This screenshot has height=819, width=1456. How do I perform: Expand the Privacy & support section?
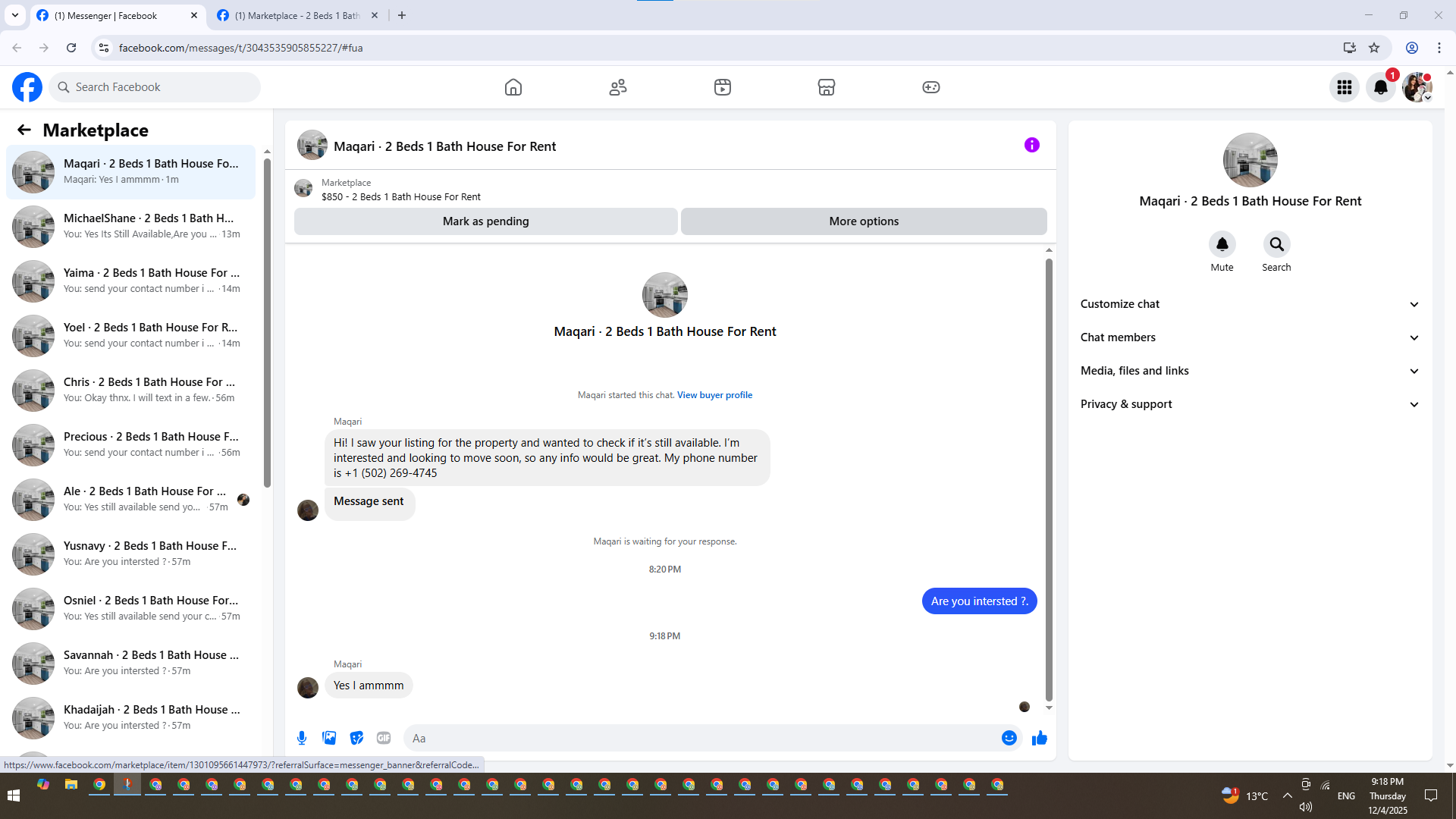click(x=1250, y=404)
